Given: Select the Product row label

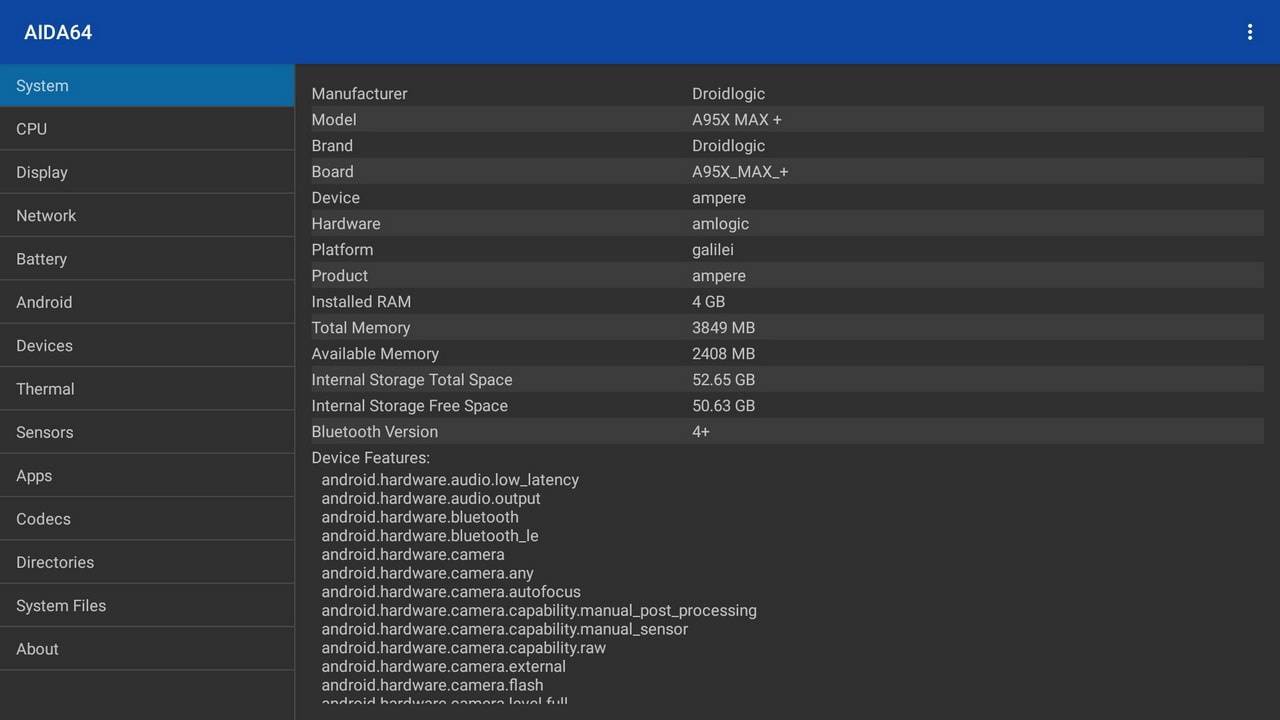Looking at the screenshot, I should 339,276.
